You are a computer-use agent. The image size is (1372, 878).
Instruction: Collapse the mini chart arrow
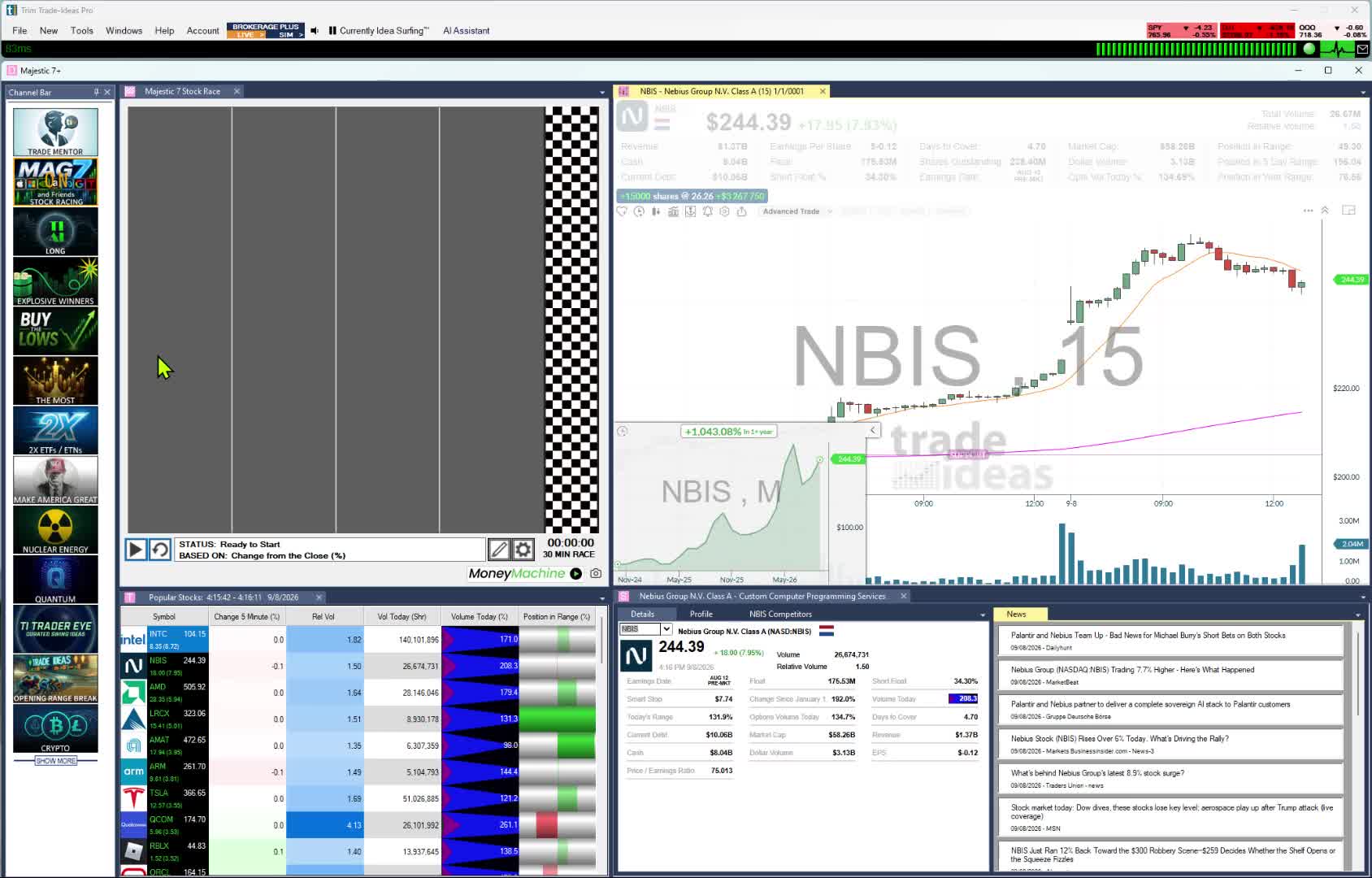point(873,431)
